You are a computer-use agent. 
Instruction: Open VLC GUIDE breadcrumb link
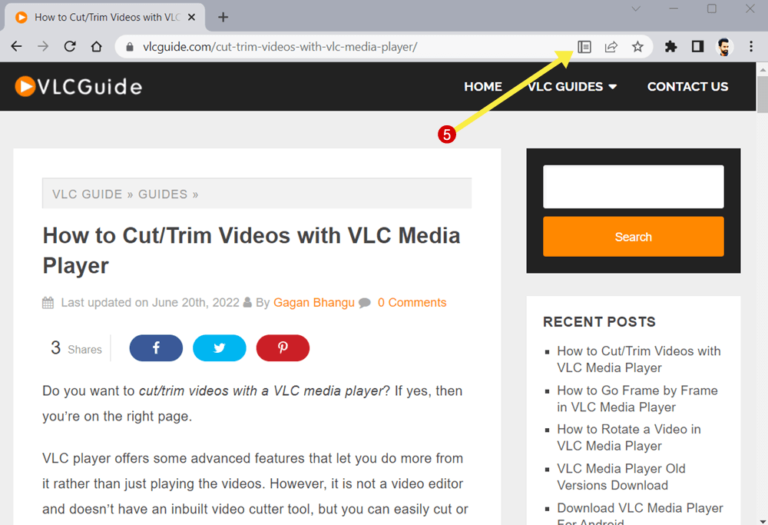pyautogui.click(x=87, y=194)
